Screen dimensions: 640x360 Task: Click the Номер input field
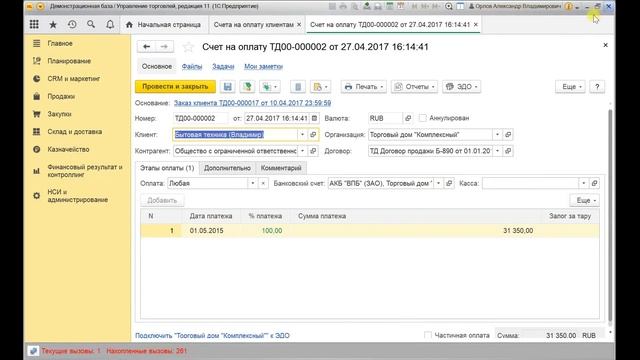200,118
